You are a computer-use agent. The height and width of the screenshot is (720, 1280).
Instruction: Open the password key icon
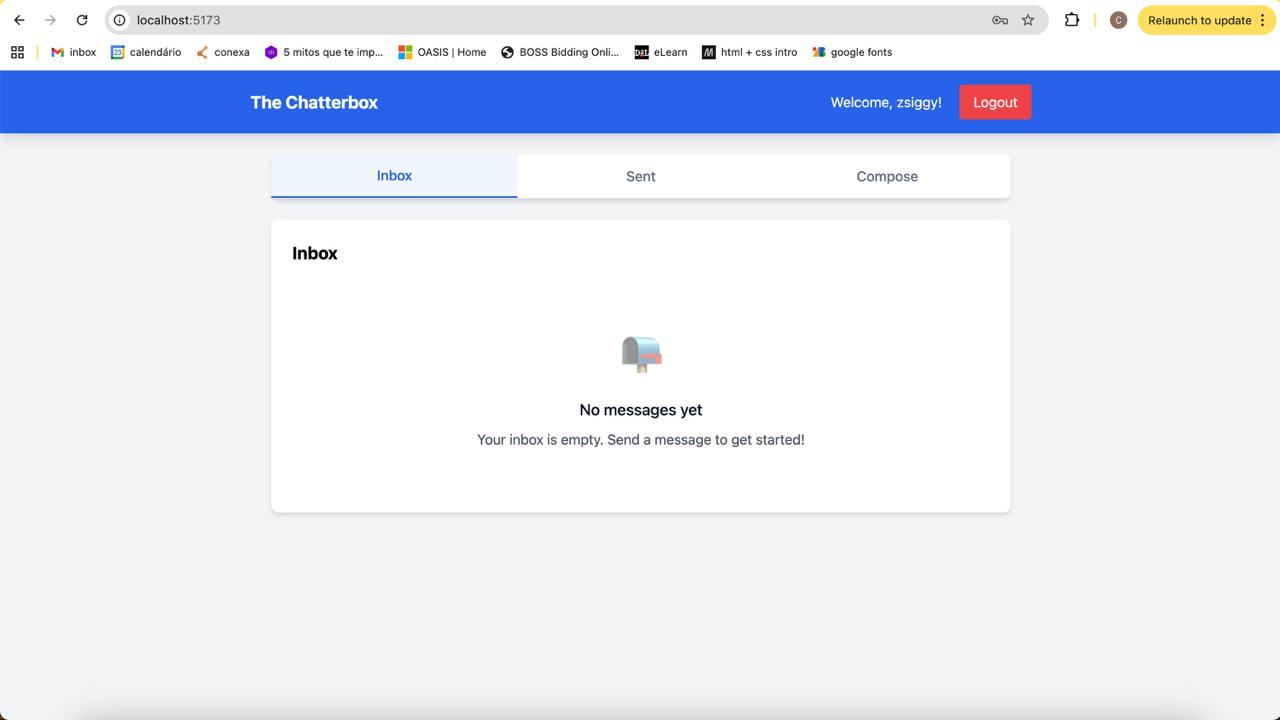point(1000,20)
